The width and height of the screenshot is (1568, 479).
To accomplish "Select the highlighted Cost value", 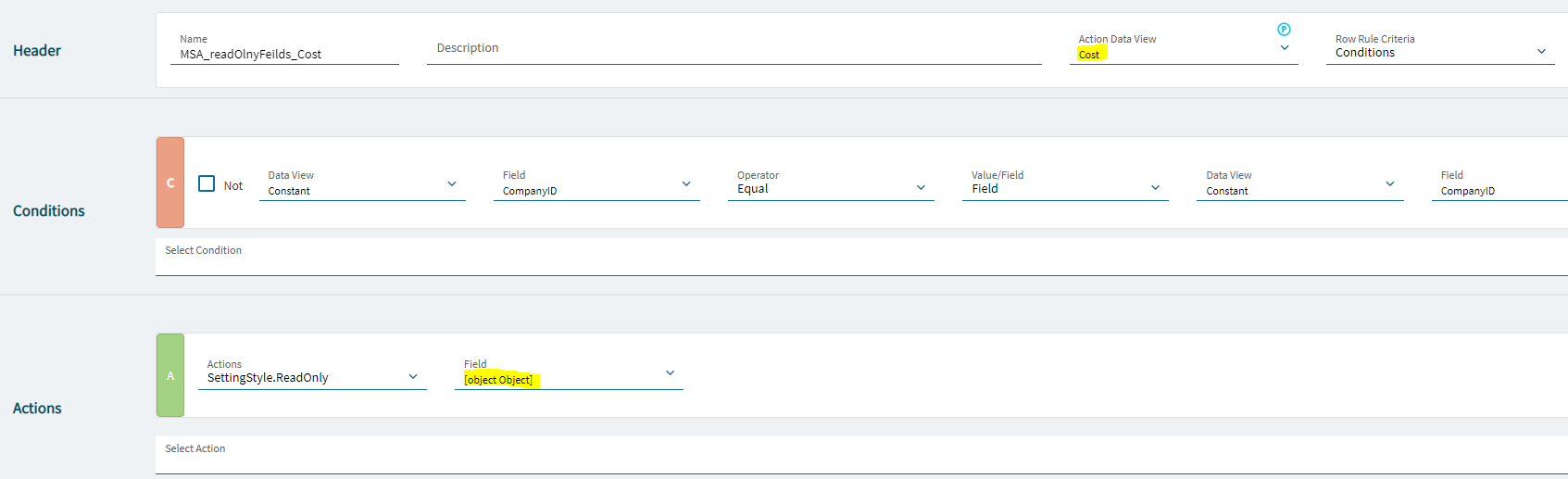I will (x=1089, y=55).
